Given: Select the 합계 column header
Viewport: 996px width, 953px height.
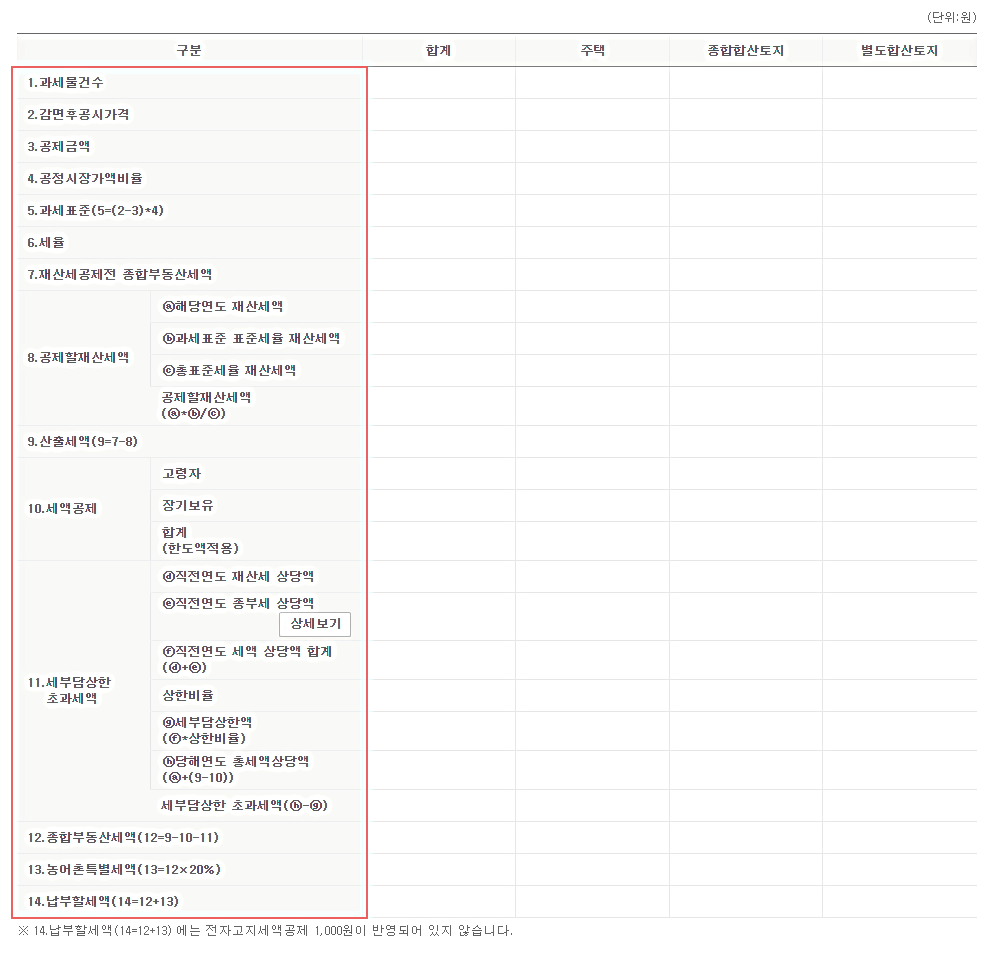Looking at the screenshot, I should click(x=438, y=50).
